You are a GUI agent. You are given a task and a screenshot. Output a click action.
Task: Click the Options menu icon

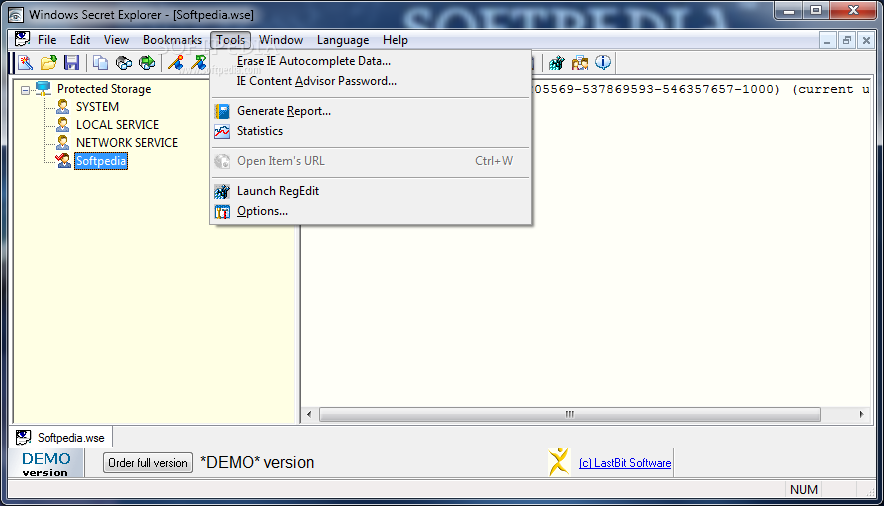coord(222,212)
